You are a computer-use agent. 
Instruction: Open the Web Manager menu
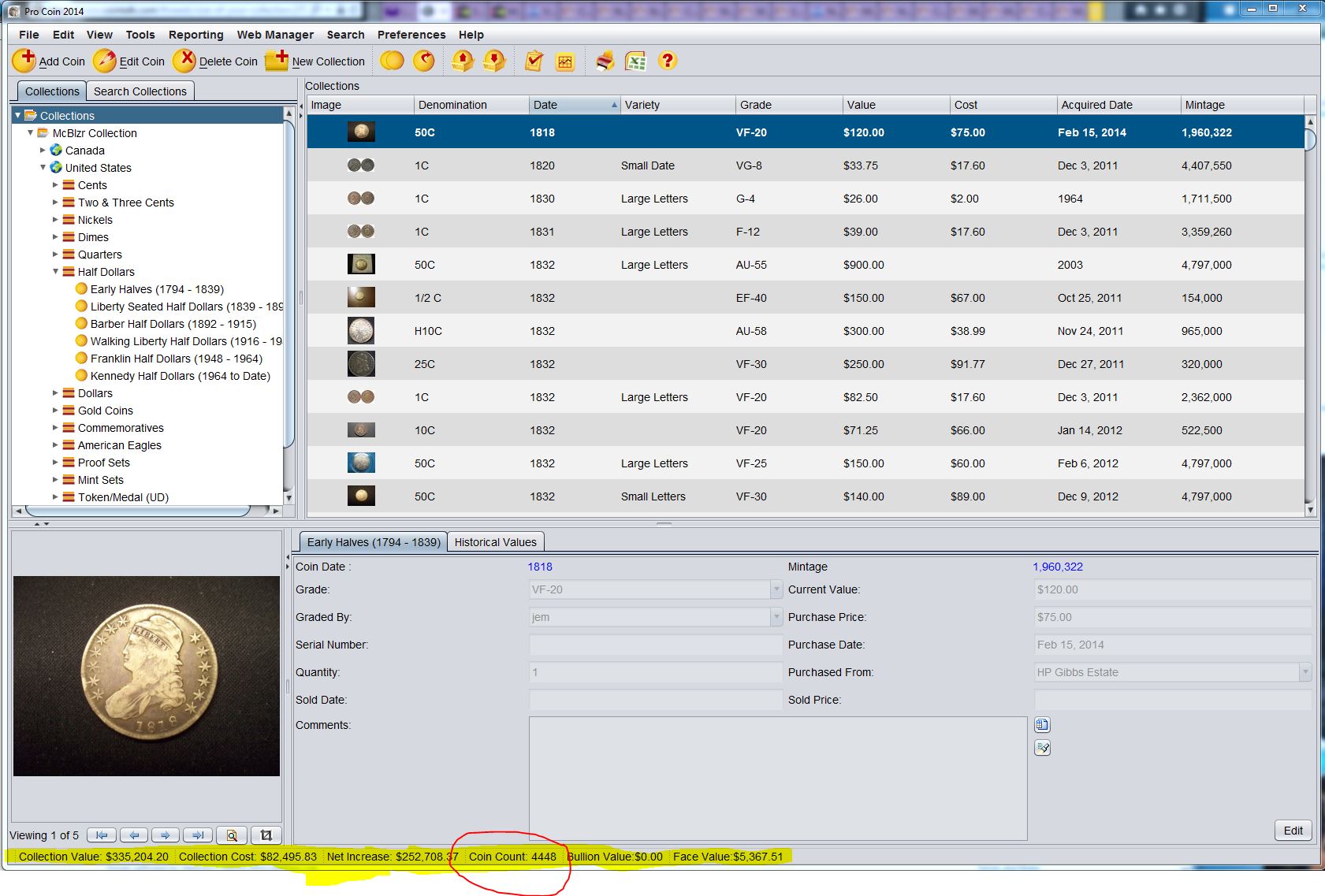[275, 35]
